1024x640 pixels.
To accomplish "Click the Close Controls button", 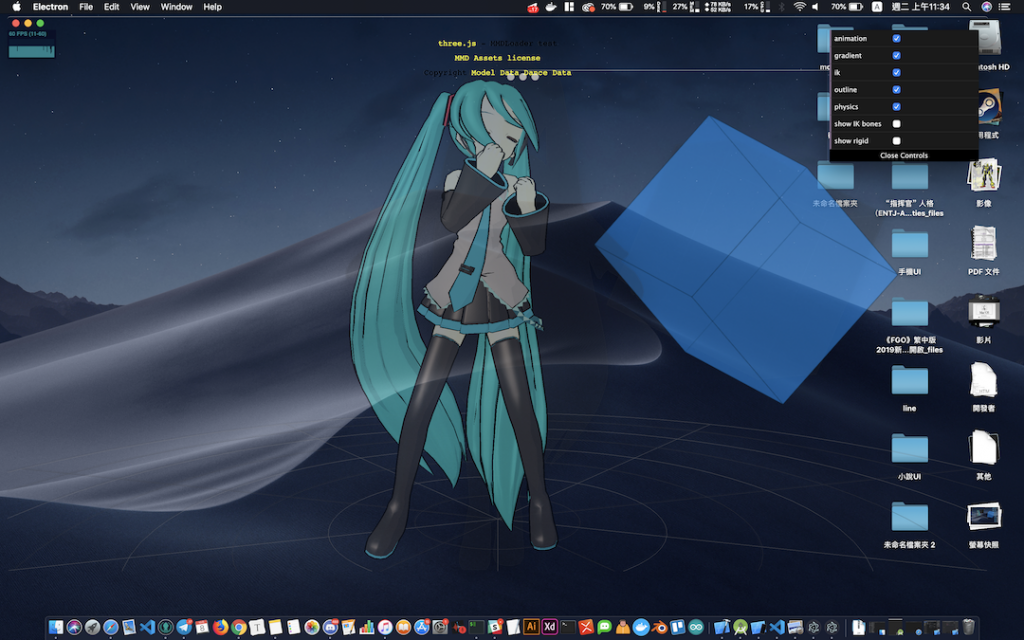I will pyautogui.click(x=904, y=155).
